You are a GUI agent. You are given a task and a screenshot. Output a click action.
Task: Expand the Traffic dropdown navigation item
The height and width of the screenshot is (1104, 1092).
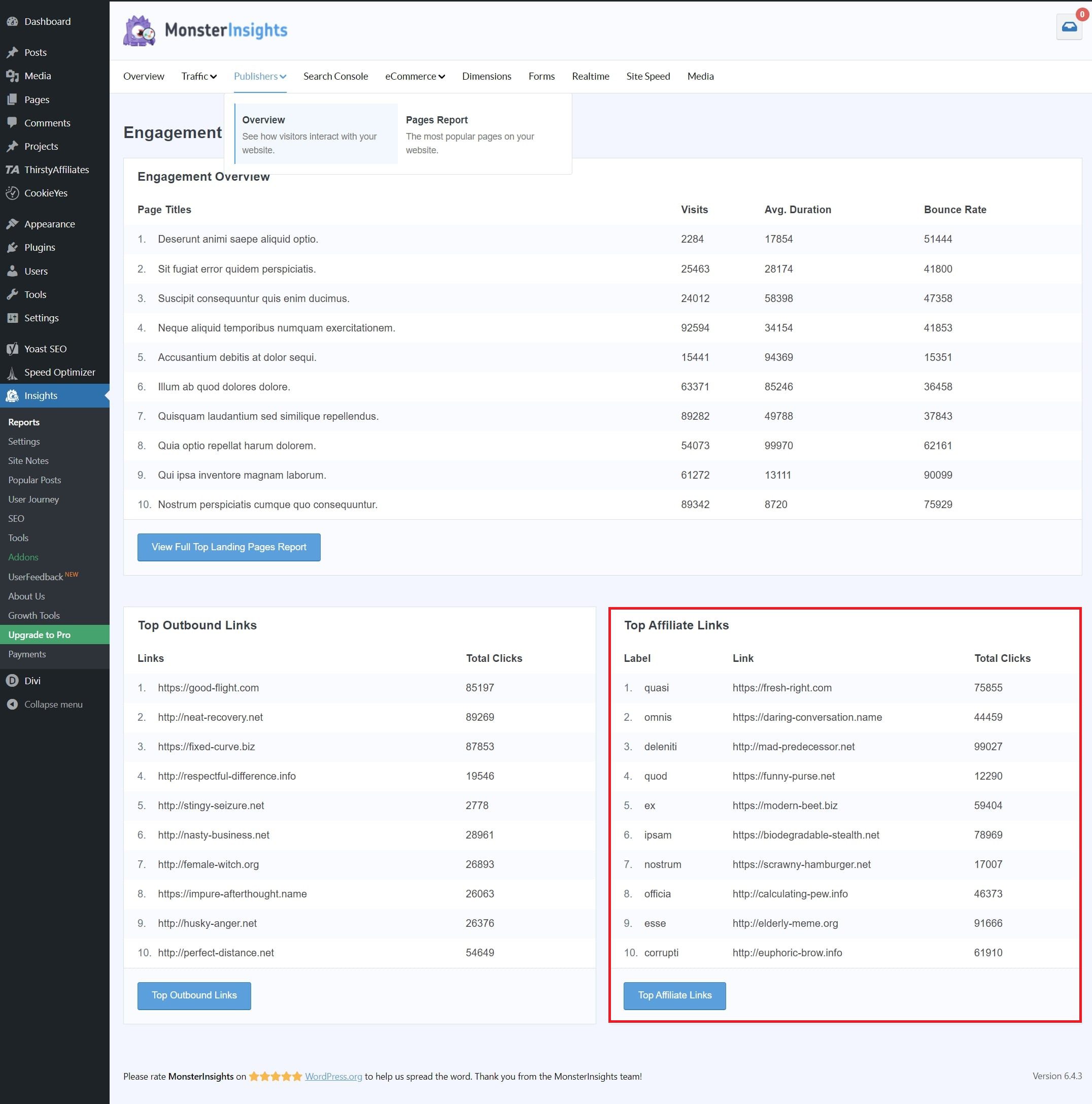pyautogui.click(x=198, y=76)
